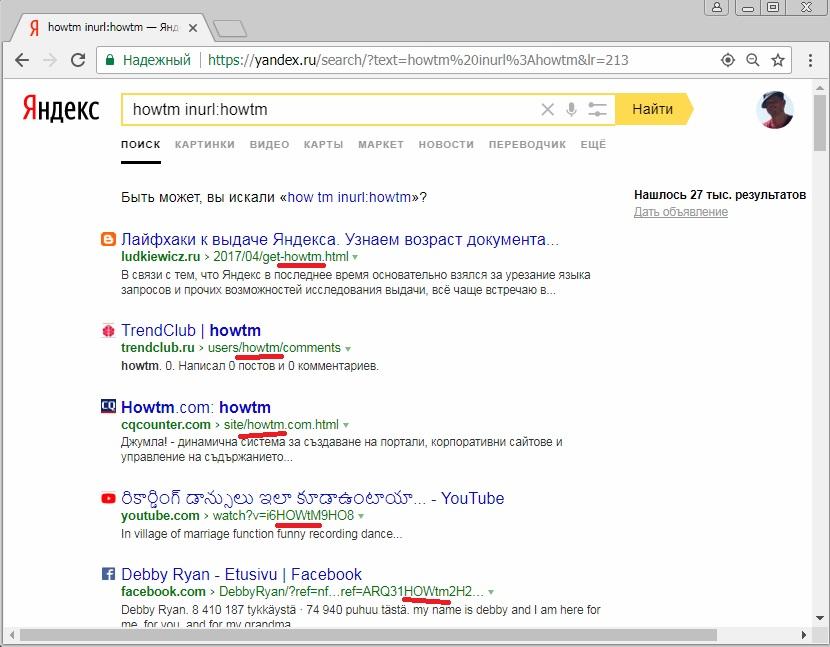Click the location target icon in address bar
This screenshot has height=647, width=830.
click(728, 60)
